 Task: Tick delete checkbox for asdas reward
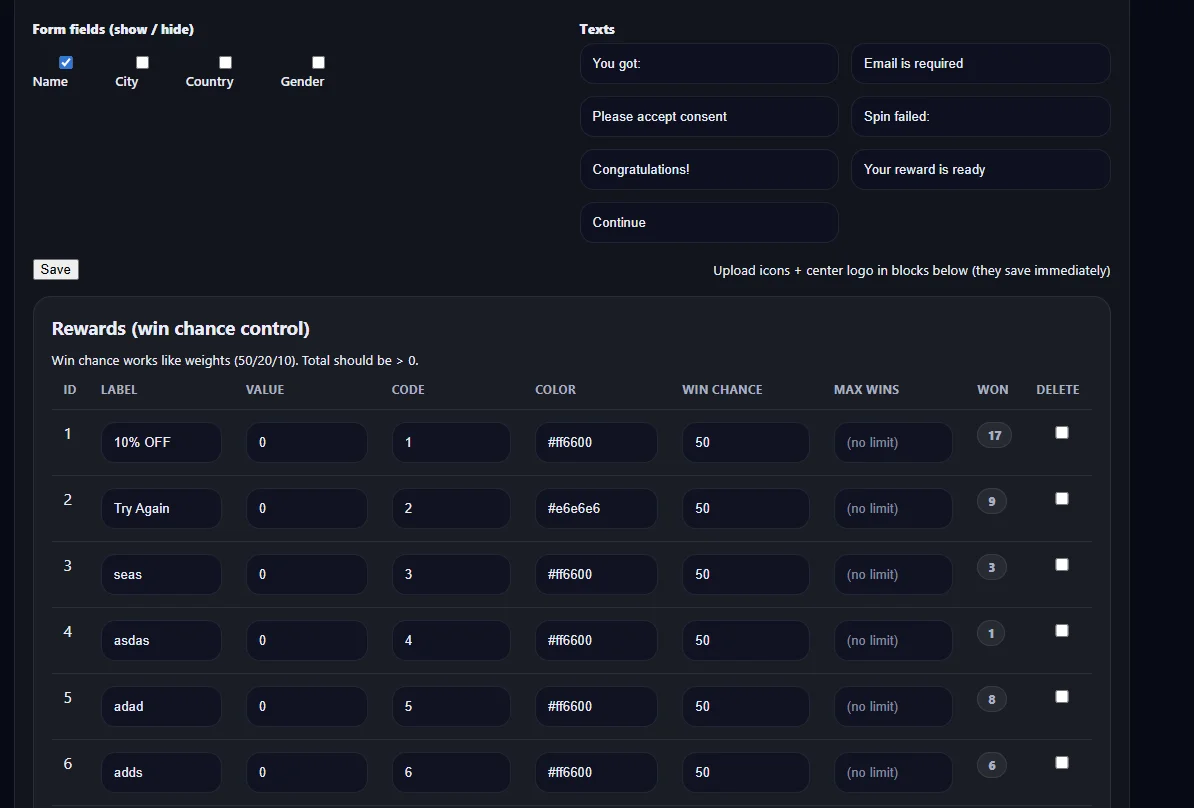pos(1062,631)
